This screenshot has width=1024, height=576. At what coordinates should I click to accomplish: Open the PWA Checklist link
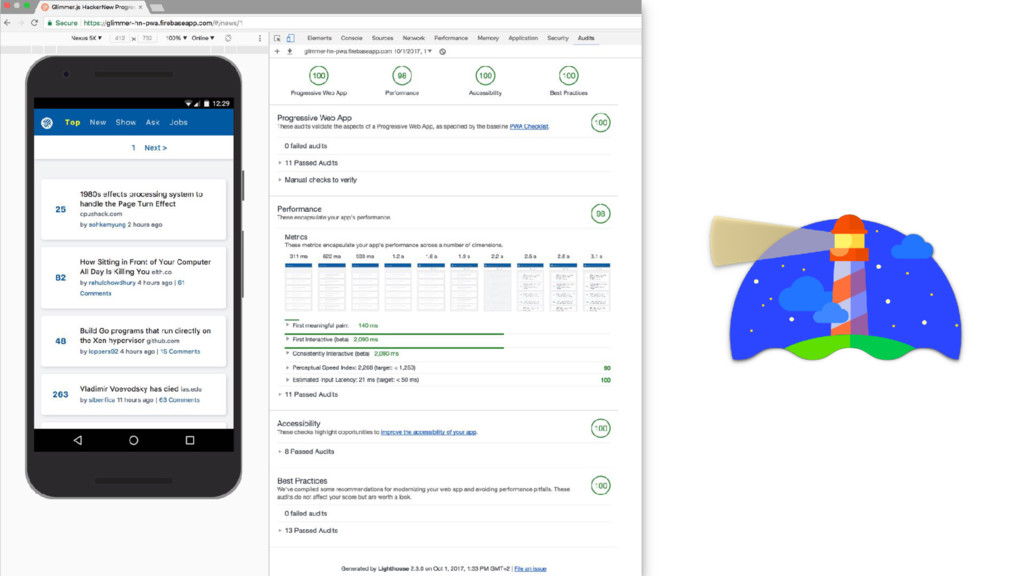529,127
